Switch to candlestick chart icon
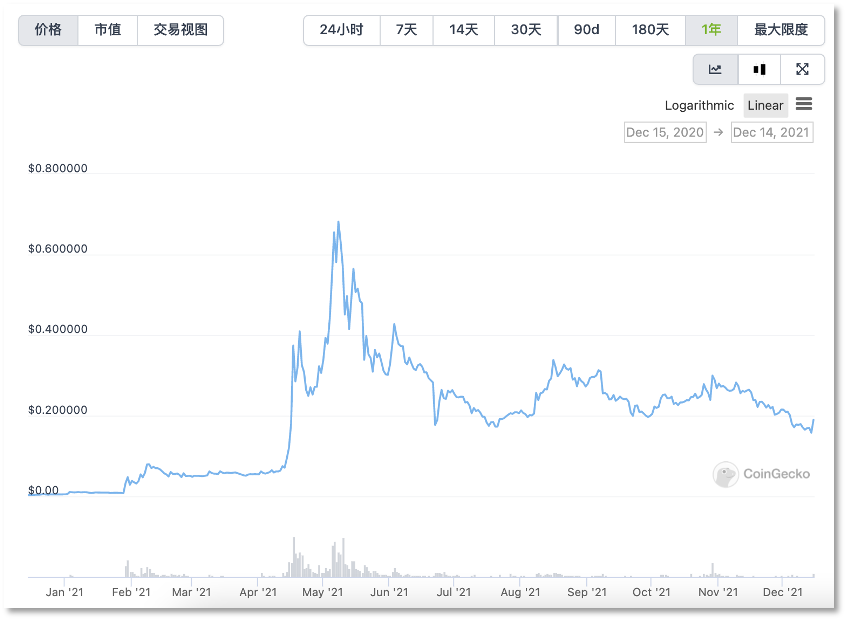 759,69
